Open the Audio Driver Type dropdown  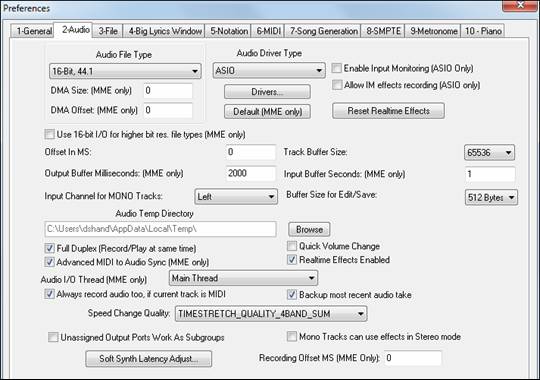click(x=269, y=71)
